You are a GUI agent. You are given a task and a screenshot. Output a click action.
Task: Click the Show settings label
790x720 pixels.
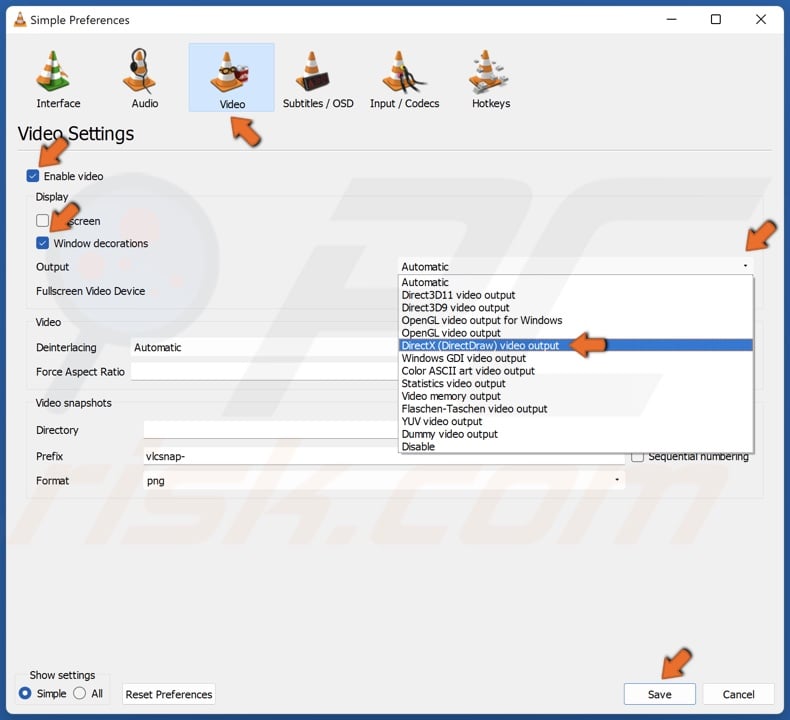(62, 675)
